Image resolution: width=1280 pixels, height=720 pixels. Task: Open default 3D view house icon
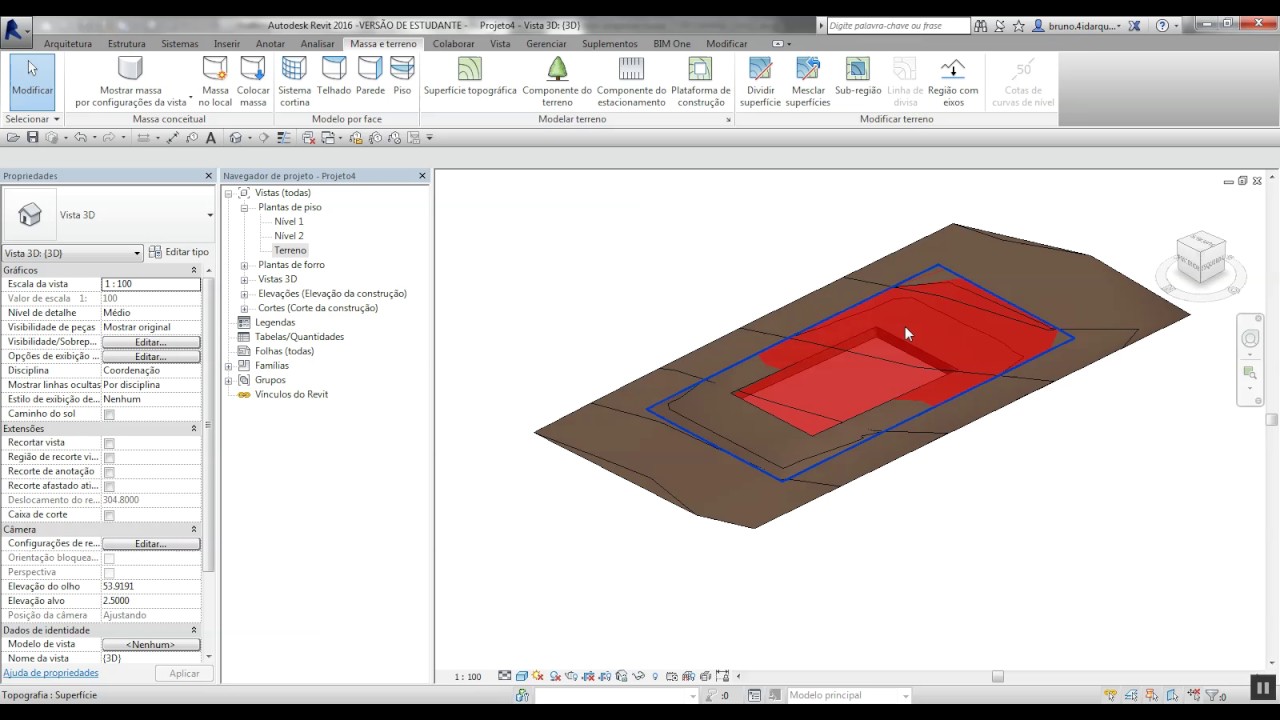237,138
